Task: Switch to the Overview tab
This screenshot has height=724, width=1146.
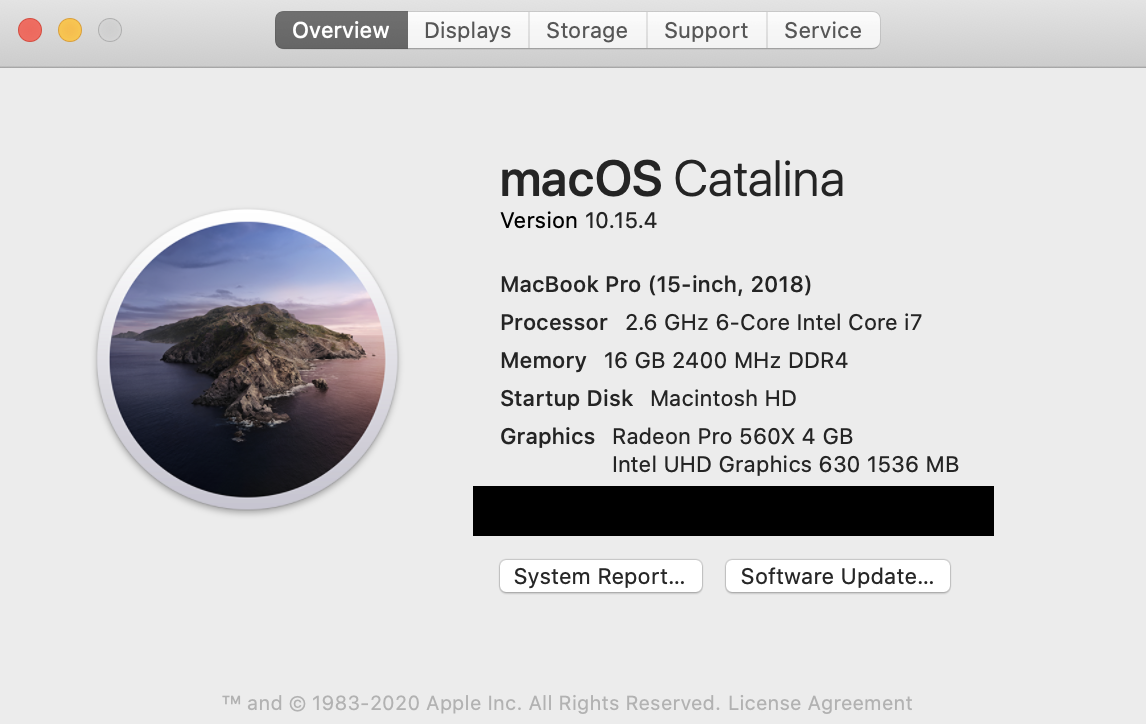Action: point(341,30)
